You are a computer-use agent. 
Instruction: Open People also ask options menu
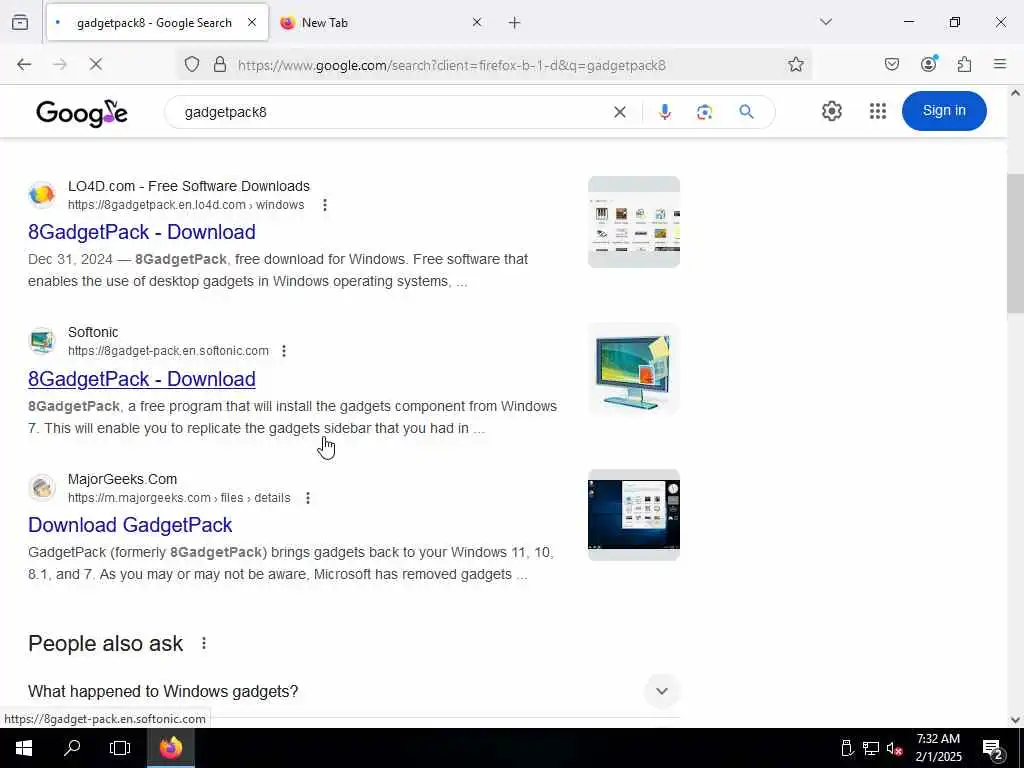204,643
